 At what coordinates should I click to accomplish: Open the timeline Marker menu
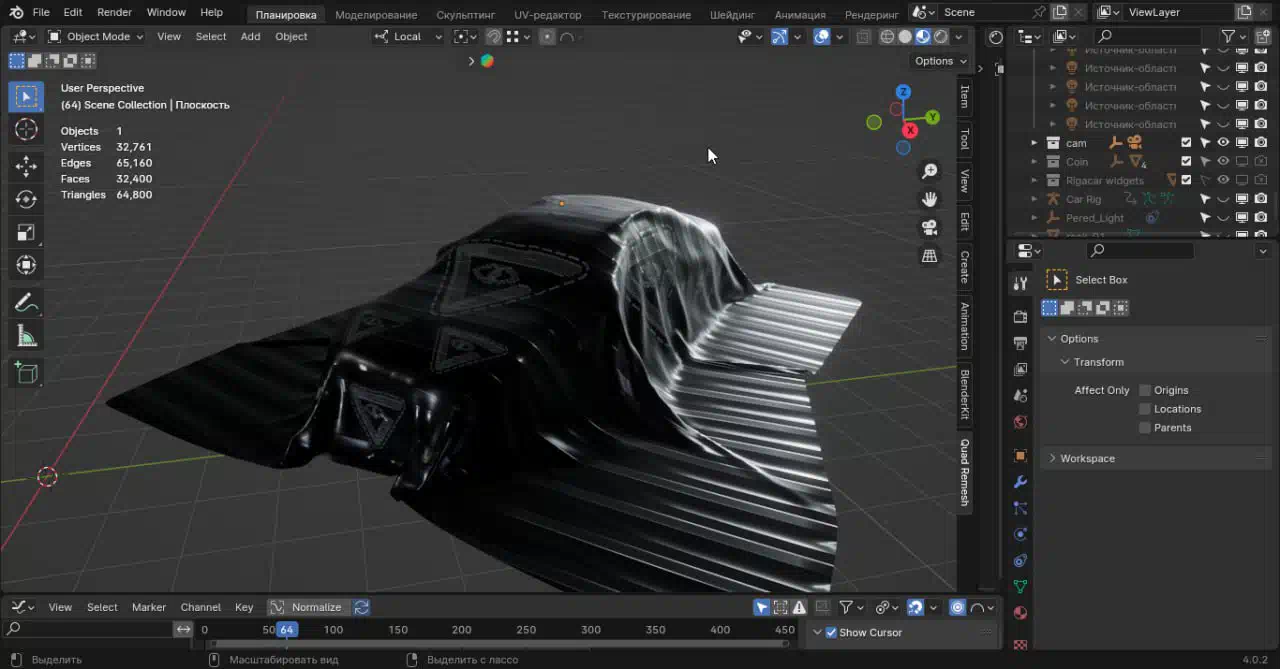click(149, 607)
